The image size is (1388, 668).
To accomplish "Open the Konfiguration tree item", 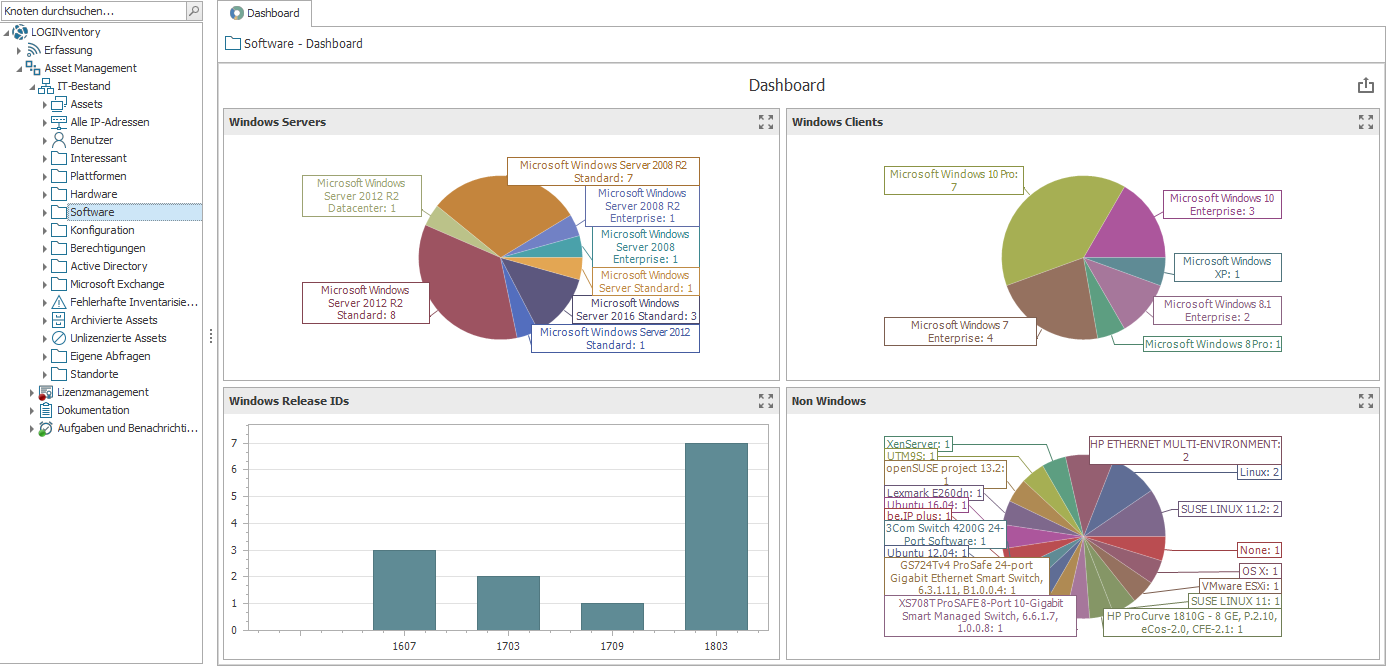I will click(102, 230).
